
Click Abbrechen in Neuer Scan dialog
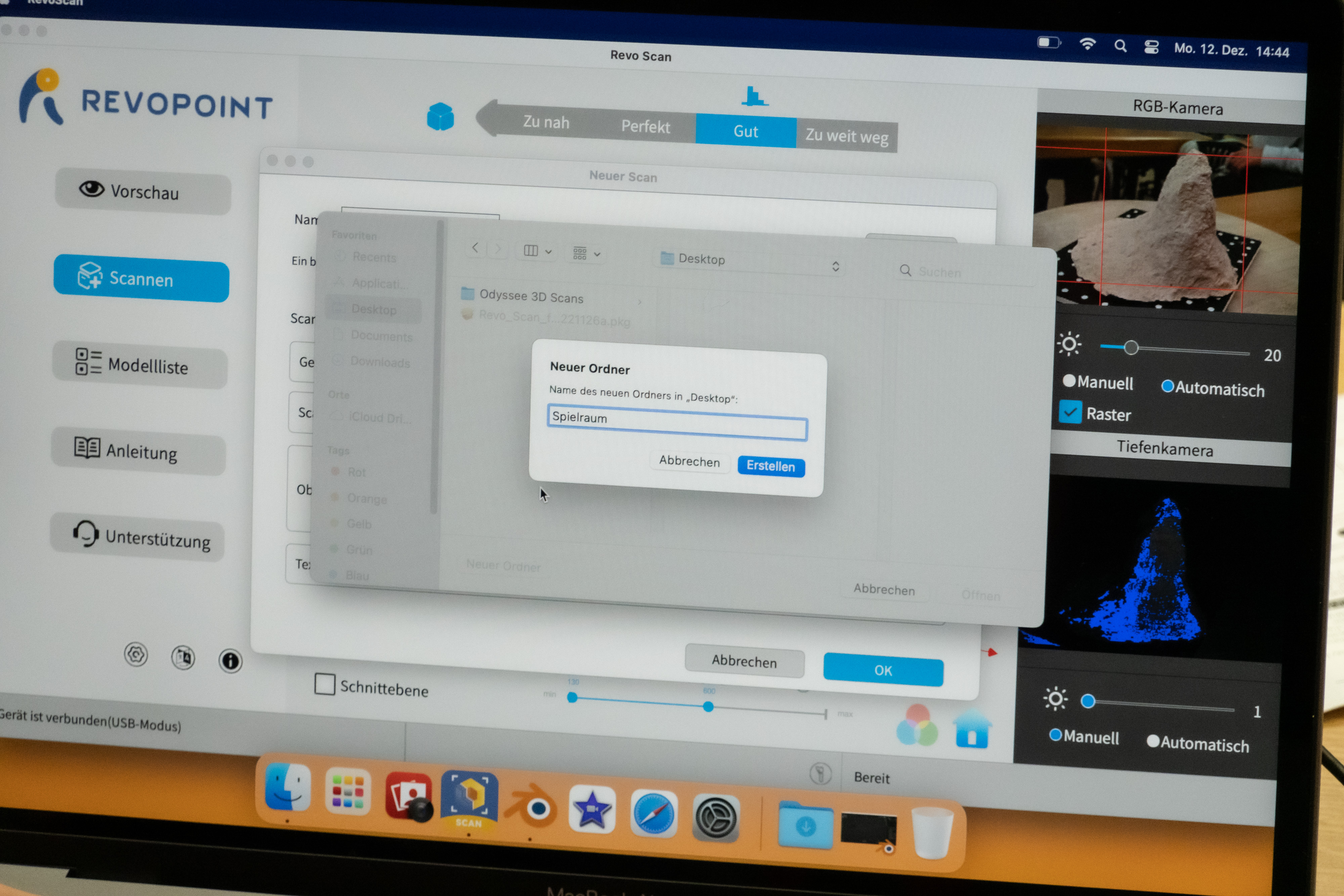point(744,661)
